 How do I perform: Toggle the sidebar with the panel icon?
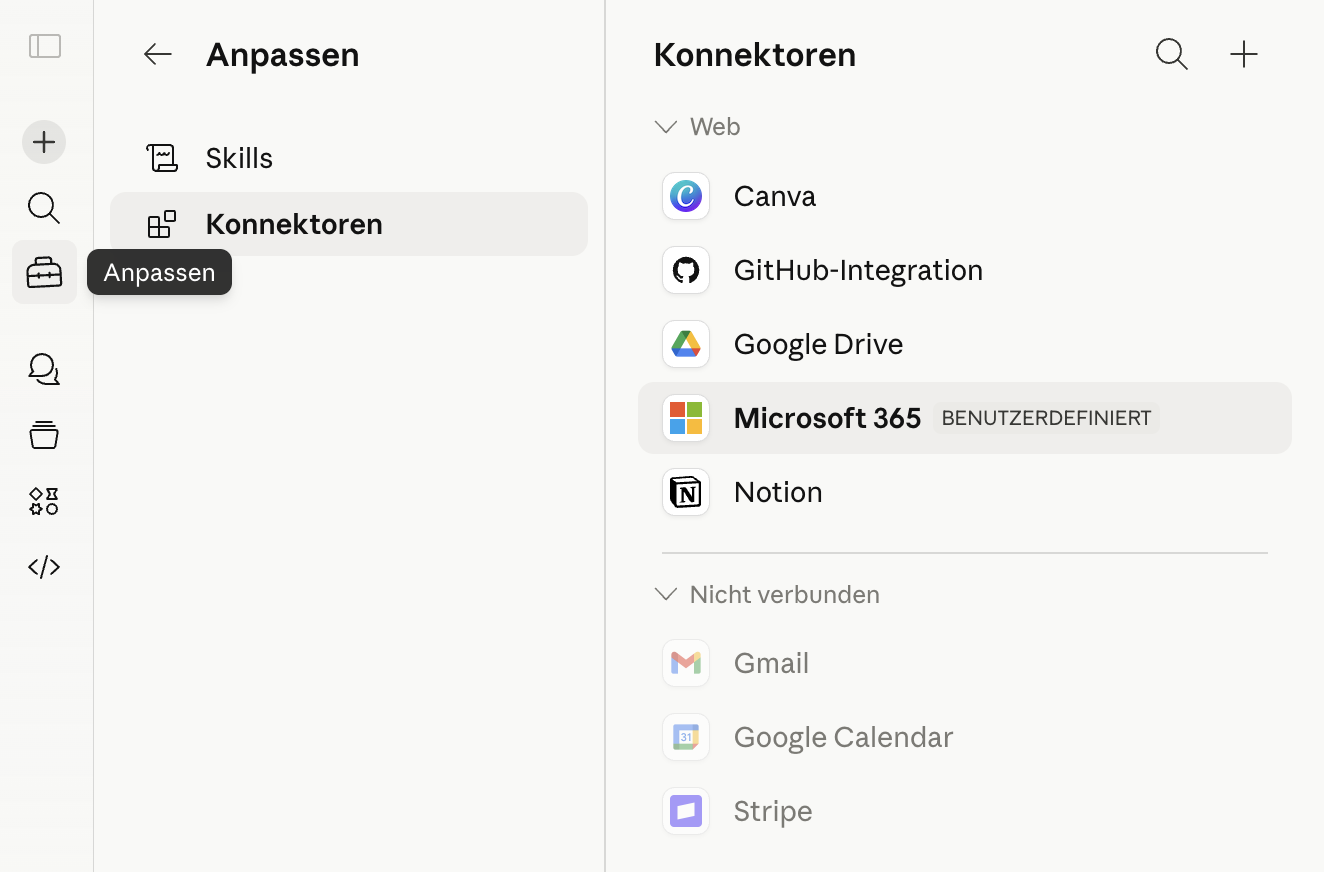45,46
